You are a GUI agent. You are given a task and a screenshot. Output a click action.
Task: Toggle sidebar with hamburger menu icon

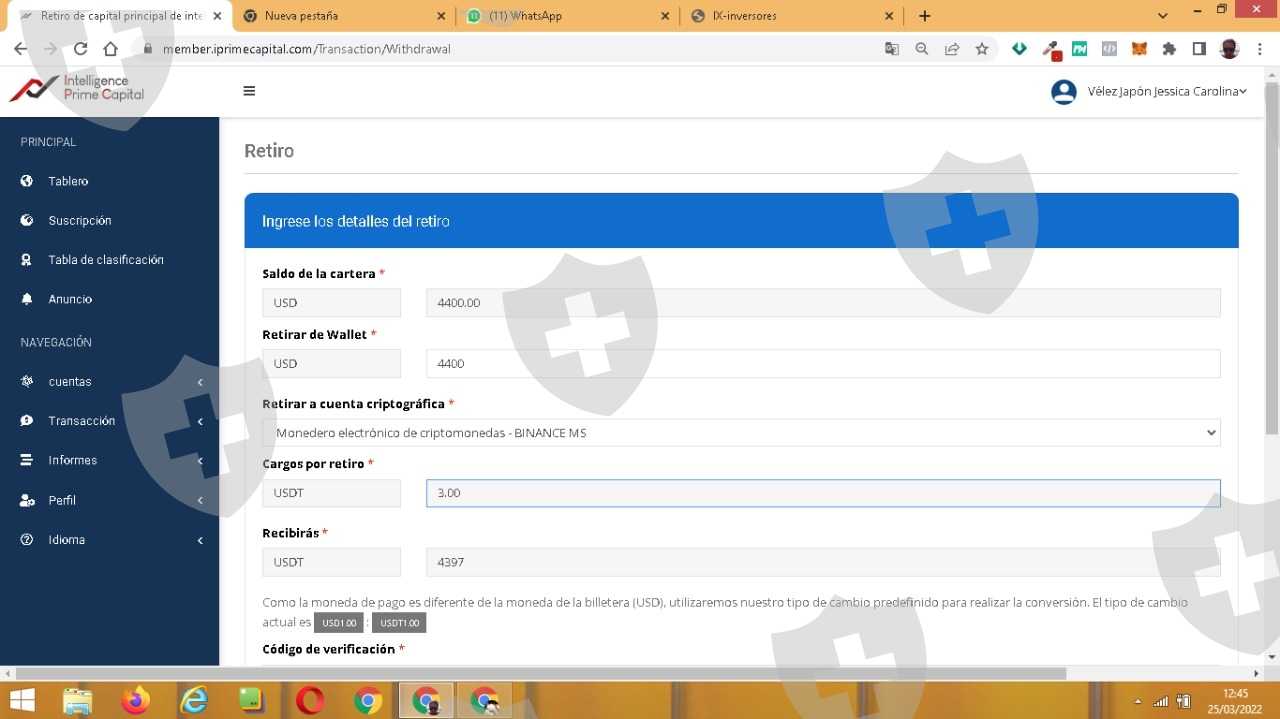point(249,91)
